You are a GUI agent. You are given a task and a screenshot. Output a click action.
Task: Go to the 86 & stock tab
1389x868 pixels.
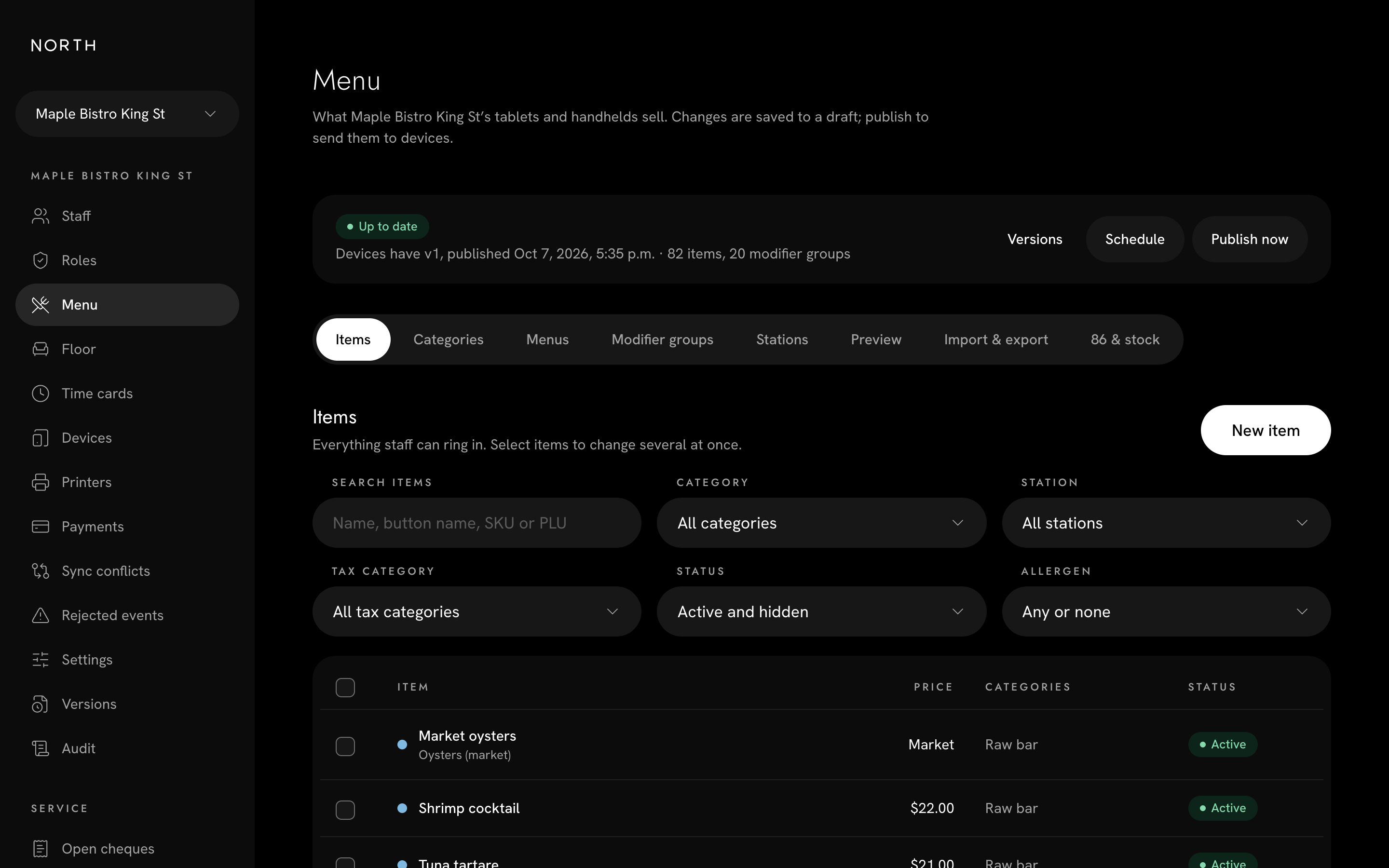(x=1125, y=339)
